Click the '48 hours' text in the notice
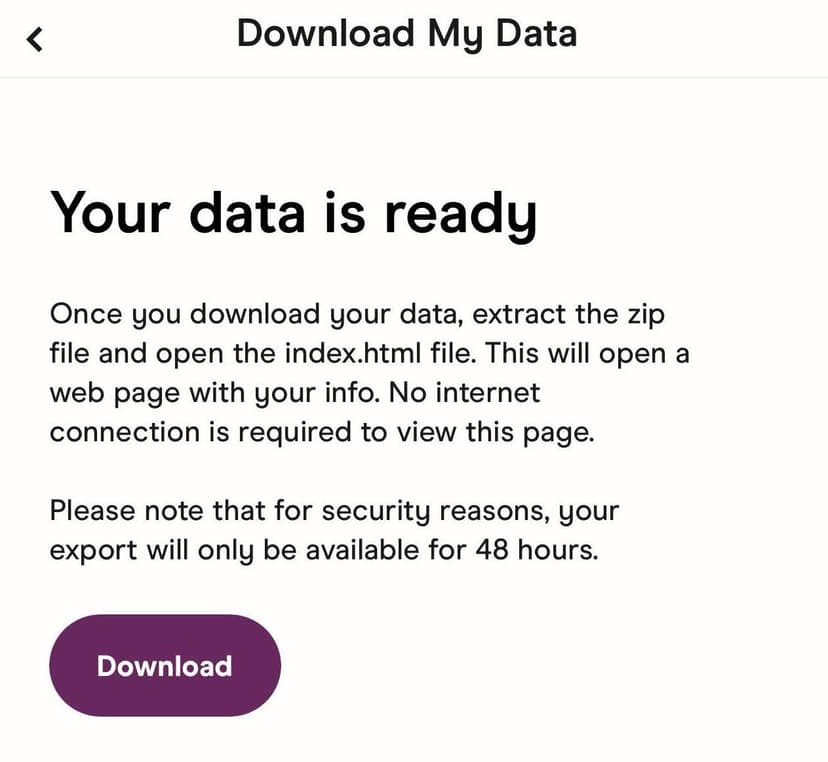828x762 pixels. 537,550
